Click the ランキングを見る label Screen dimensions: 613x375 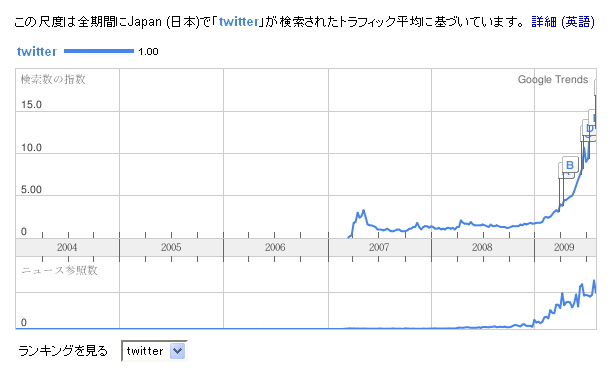click(x=63, y=351)
